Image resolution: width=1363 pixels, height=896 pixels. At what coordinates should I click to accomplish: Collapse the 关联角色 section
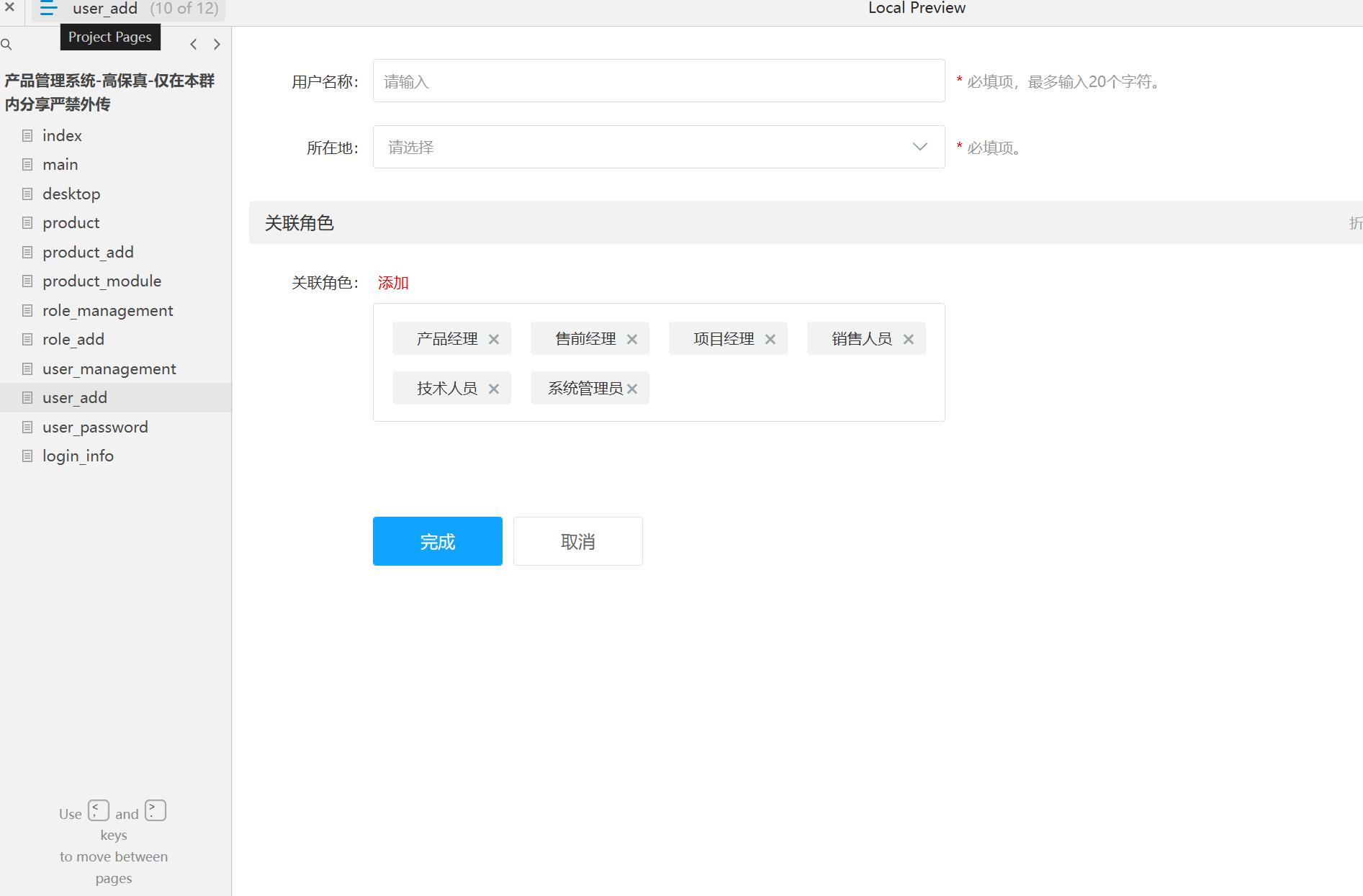pos(1355,223)
